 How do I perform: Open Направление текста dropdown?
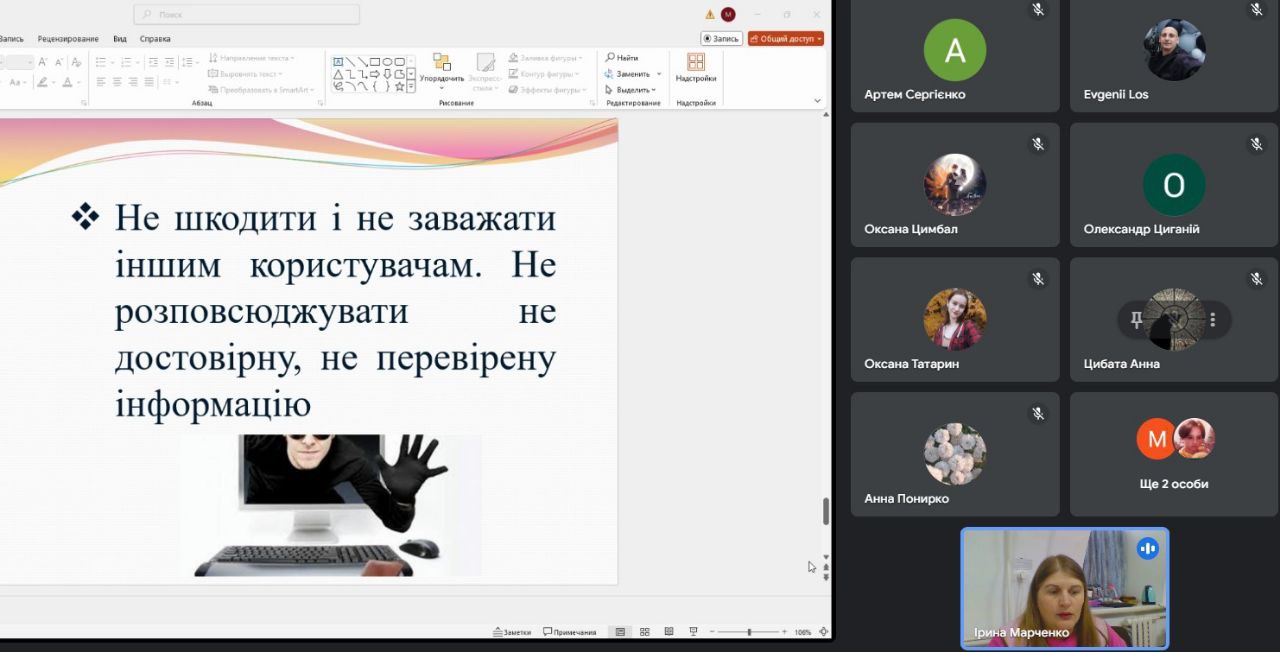[250, 58]
